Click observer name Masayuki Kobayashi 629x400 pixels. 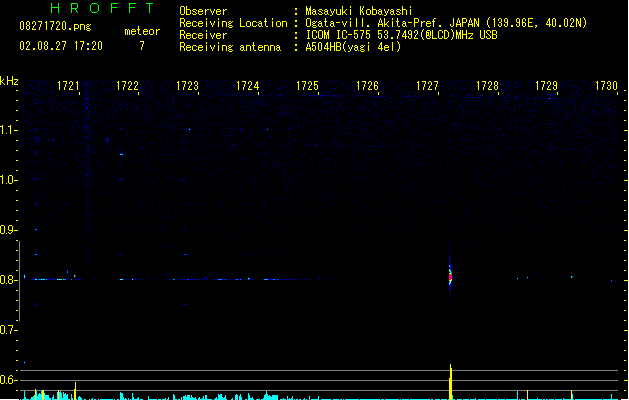pyautogui.click(x=359, y=11)
